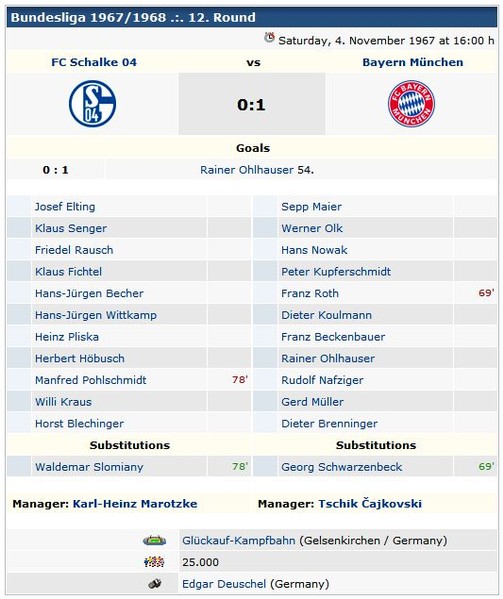Select Gerd Müller in Bayern lineup

click(312, 402)
